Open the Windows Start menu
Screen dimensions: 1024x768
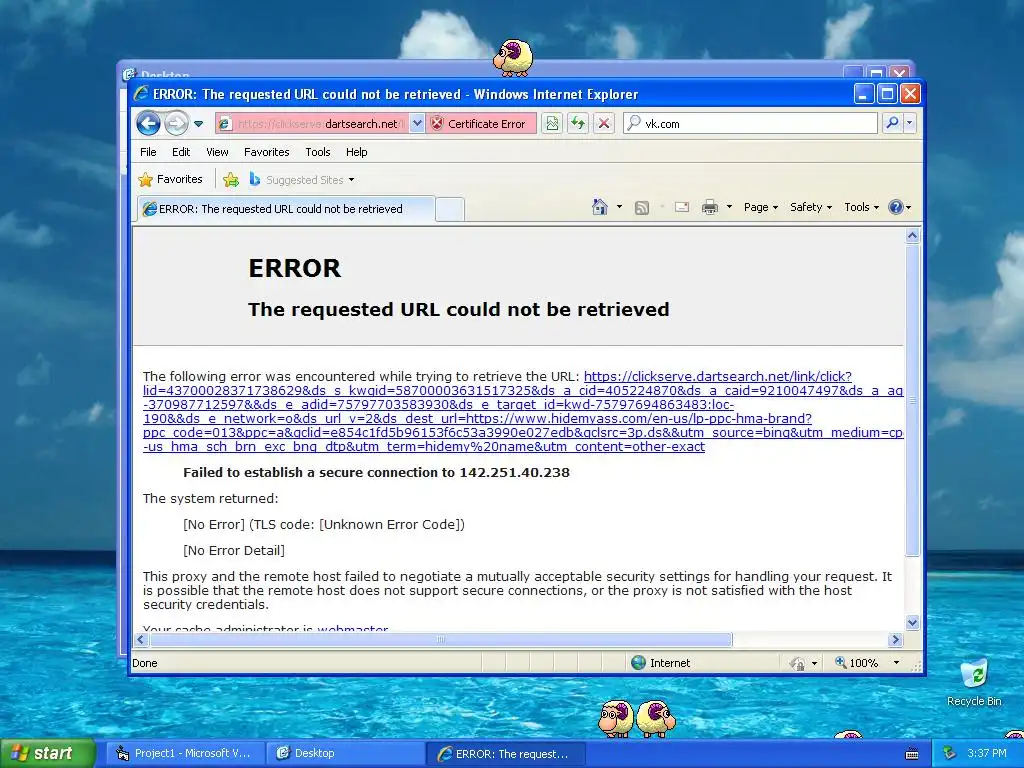(x=47, y=753)
